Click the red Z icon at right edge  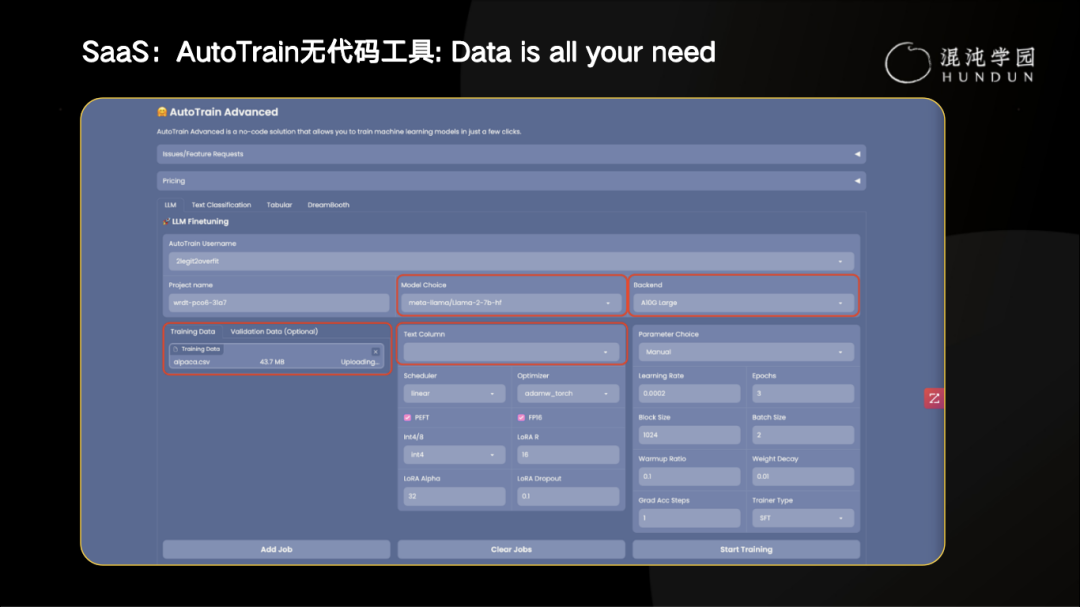934,398
